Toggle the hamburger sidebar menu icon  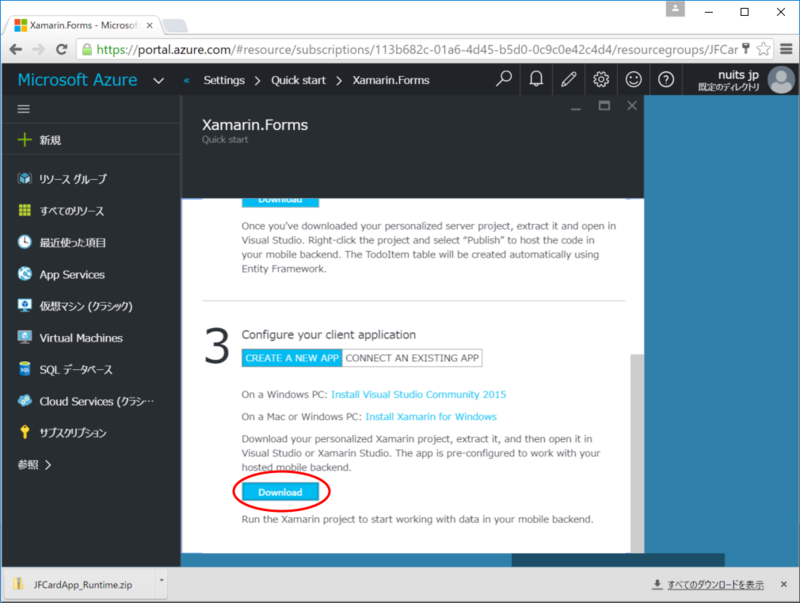pyautogui.click(x=23, y=109)
